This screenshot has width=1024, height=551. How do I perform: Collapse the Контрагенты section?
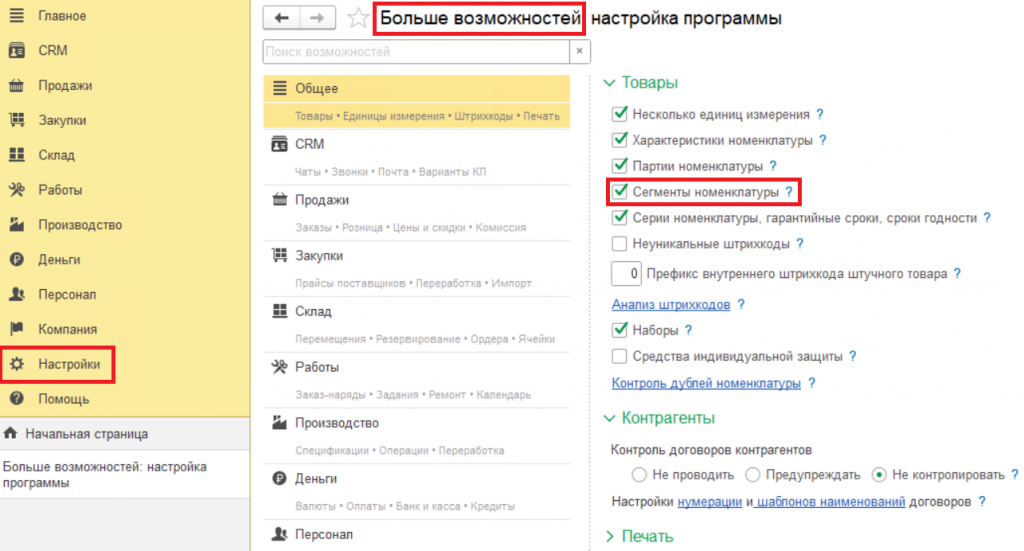click(609, 418)
